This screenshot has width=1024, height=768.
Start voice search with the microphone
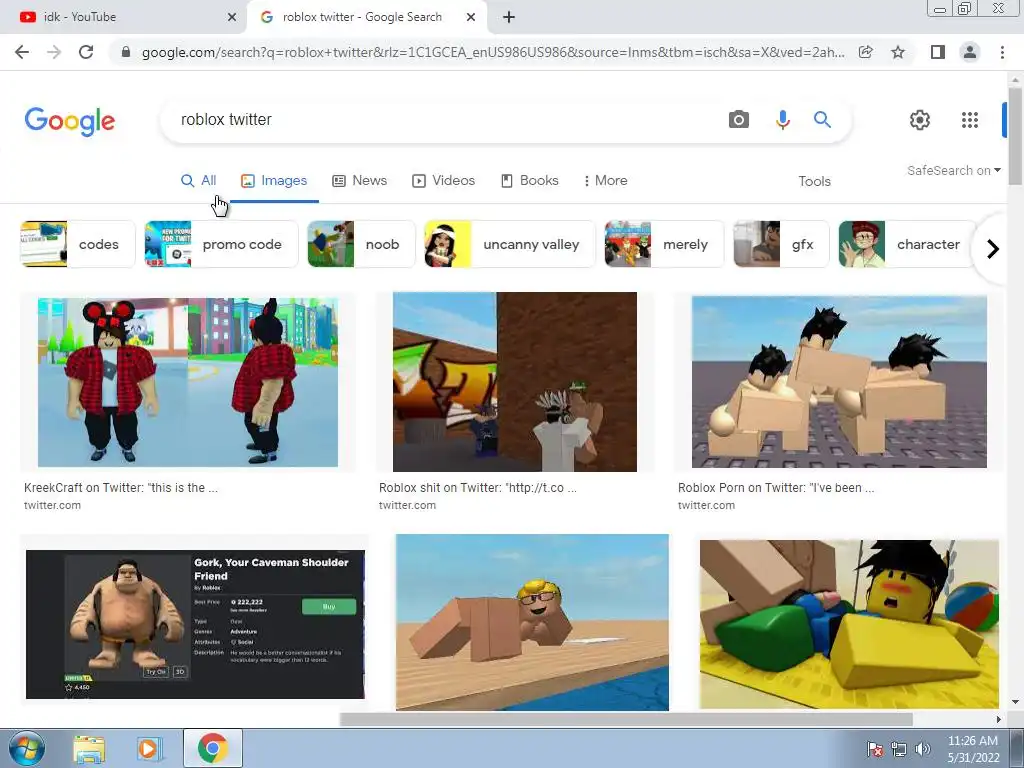point(782,120)
